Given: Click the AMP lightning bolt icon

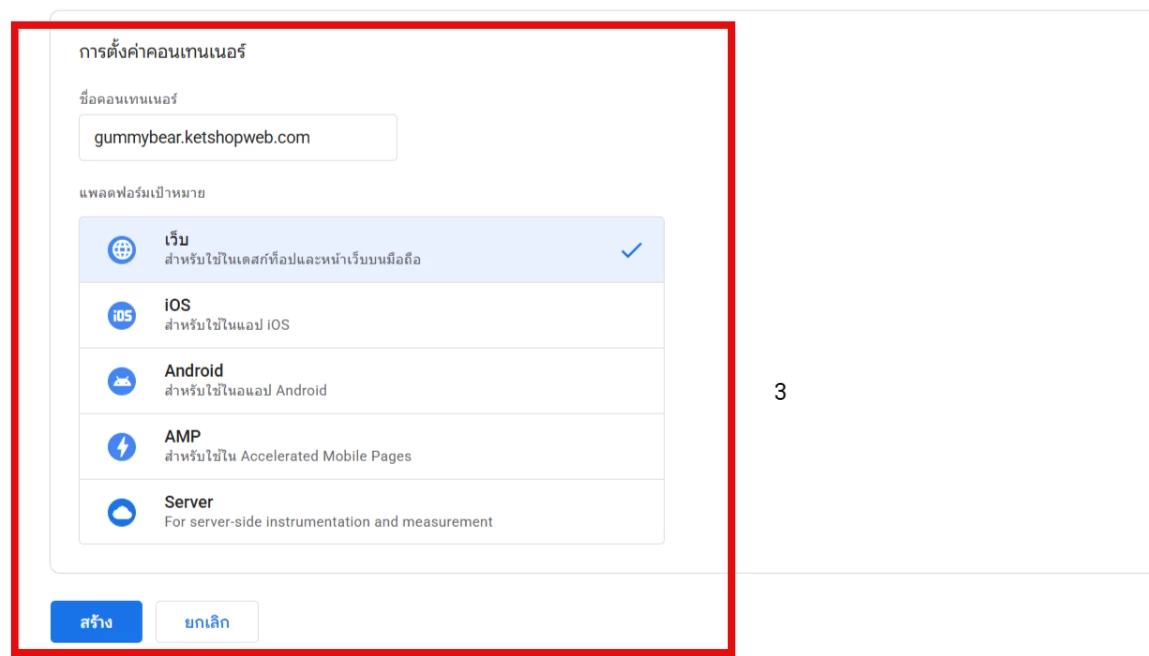Looking at the screenshot, I should [x=121, y=447].
